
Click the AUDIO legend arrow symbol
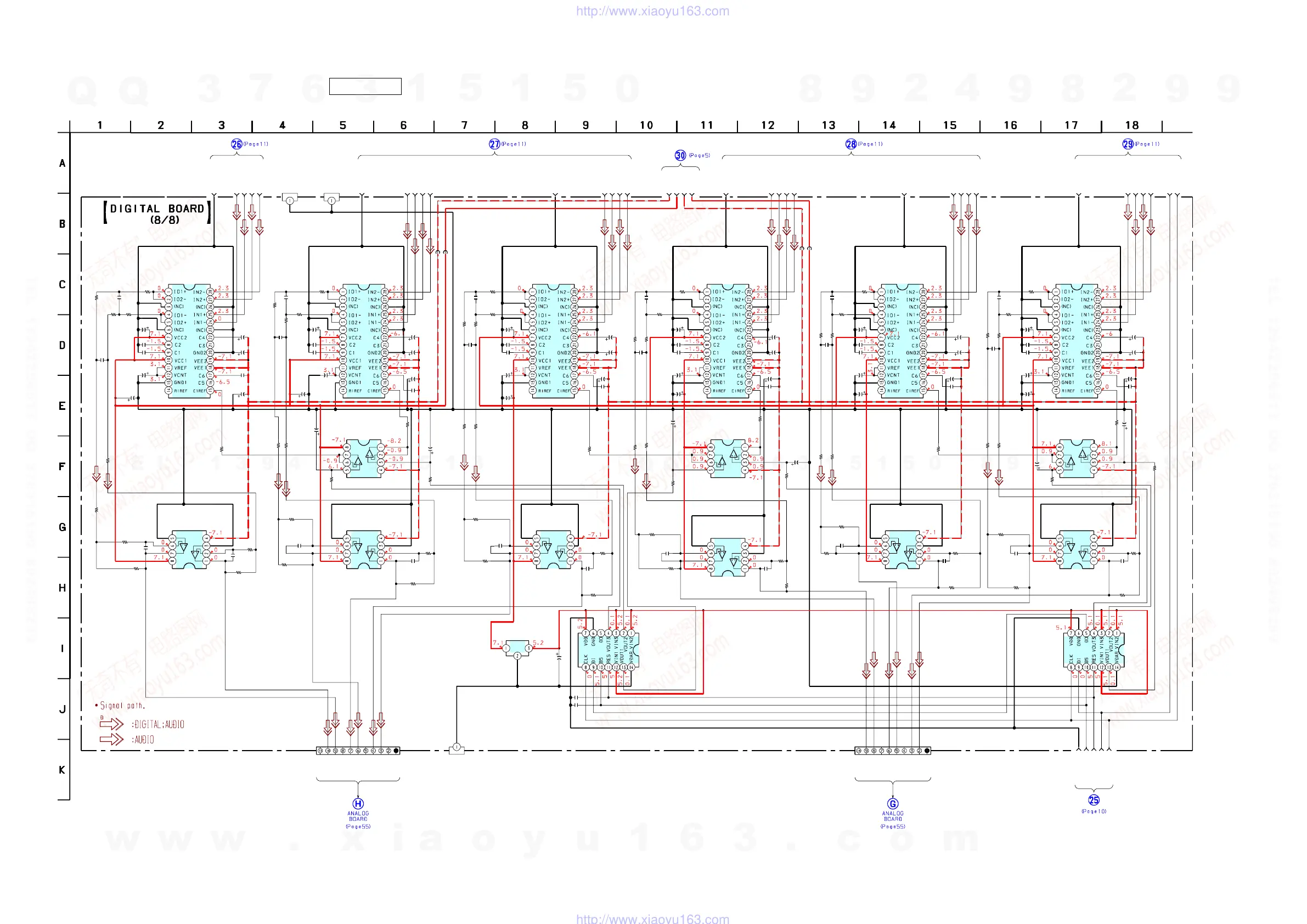pyautogui.click(x=111, y=739)
